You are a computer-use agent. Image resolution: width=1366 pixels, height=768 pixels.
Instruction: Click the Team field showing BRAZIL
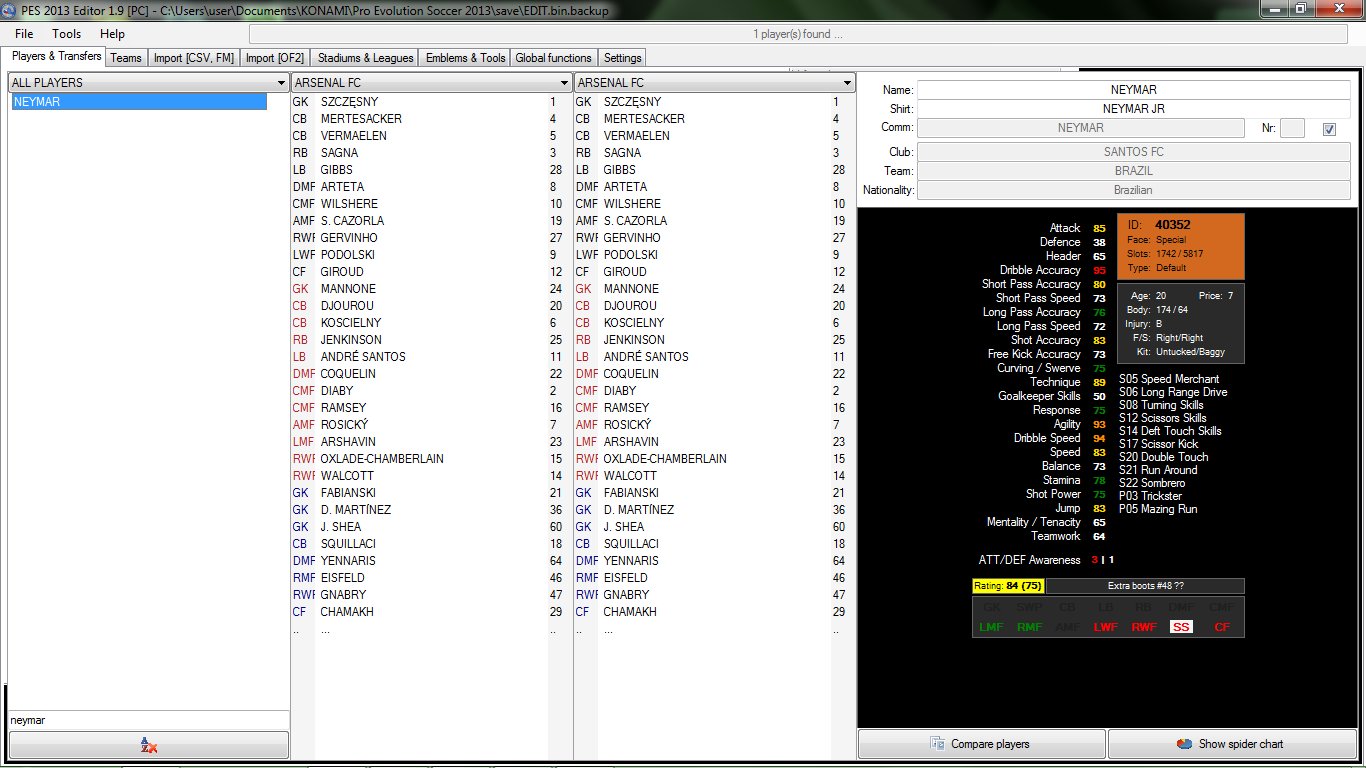1134,171
